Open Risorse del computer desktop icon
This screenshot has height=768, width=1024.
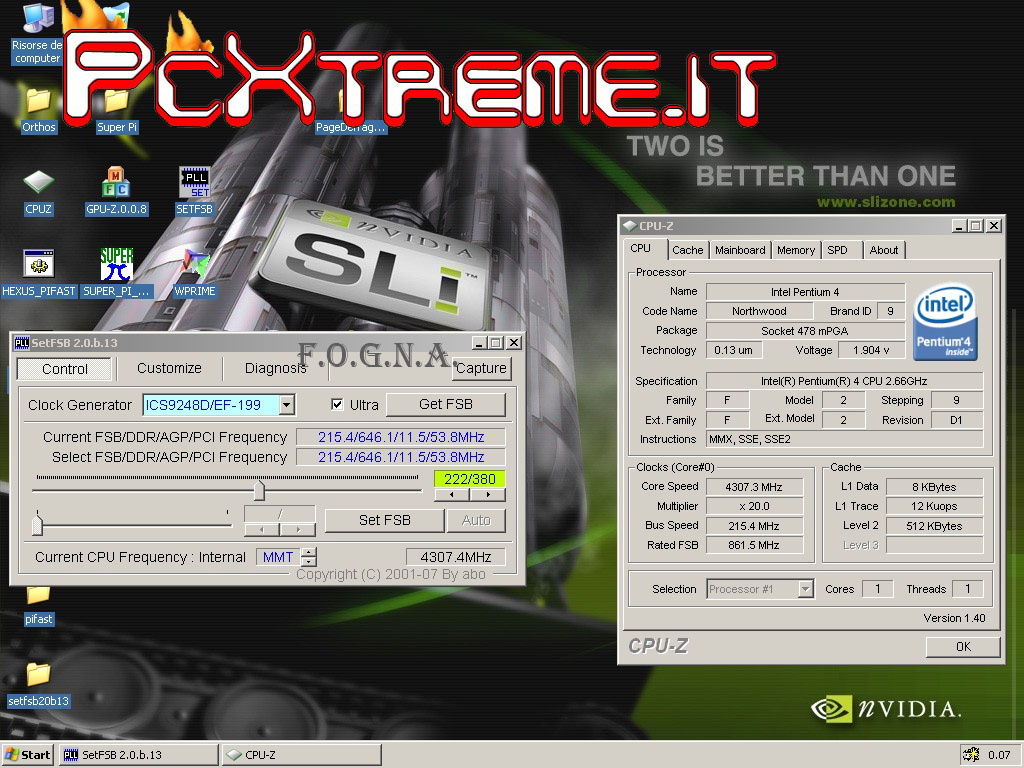tap(37, 33)
